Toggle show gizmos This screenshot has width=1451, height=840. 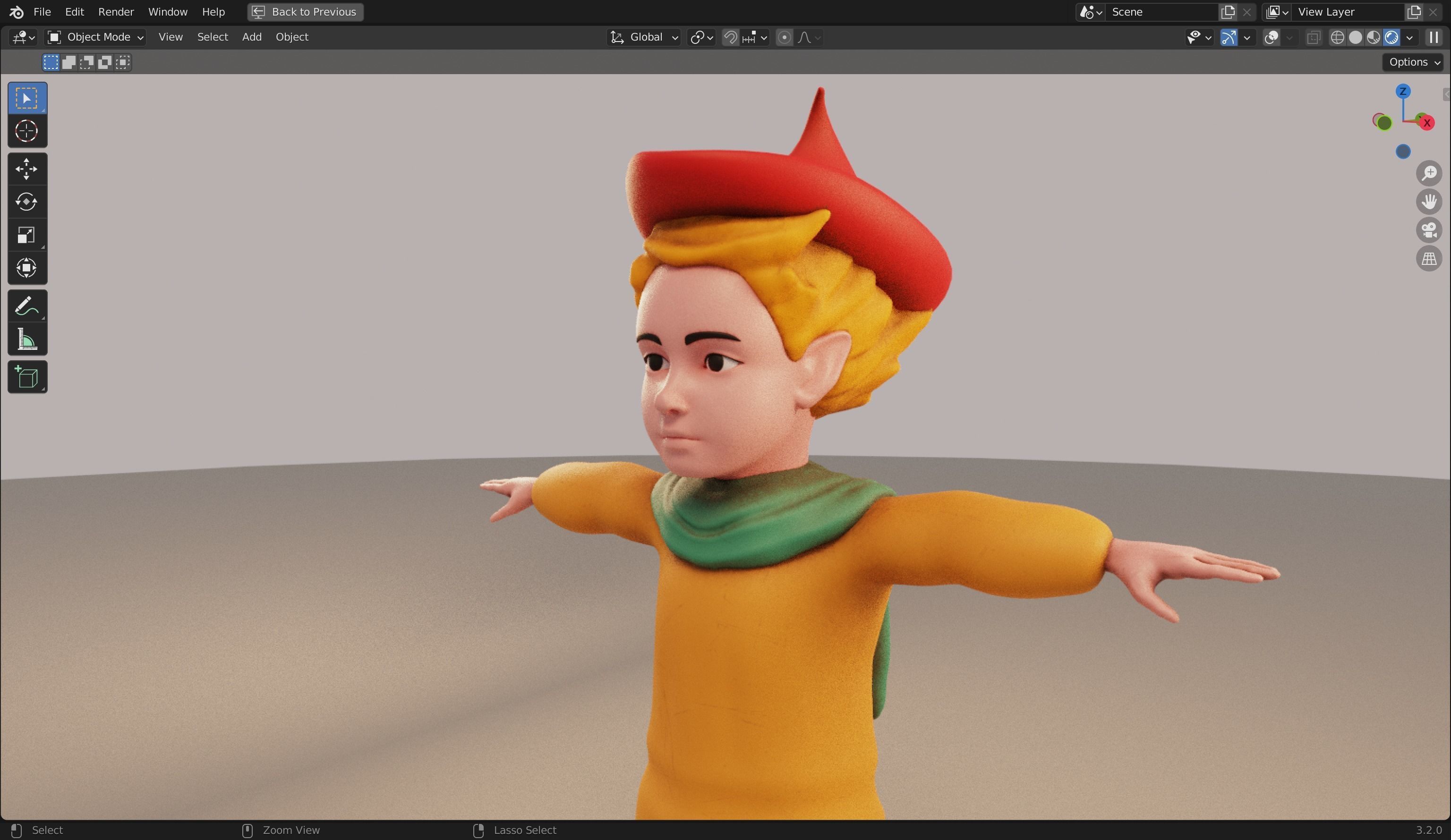[x=1229, y=37]
